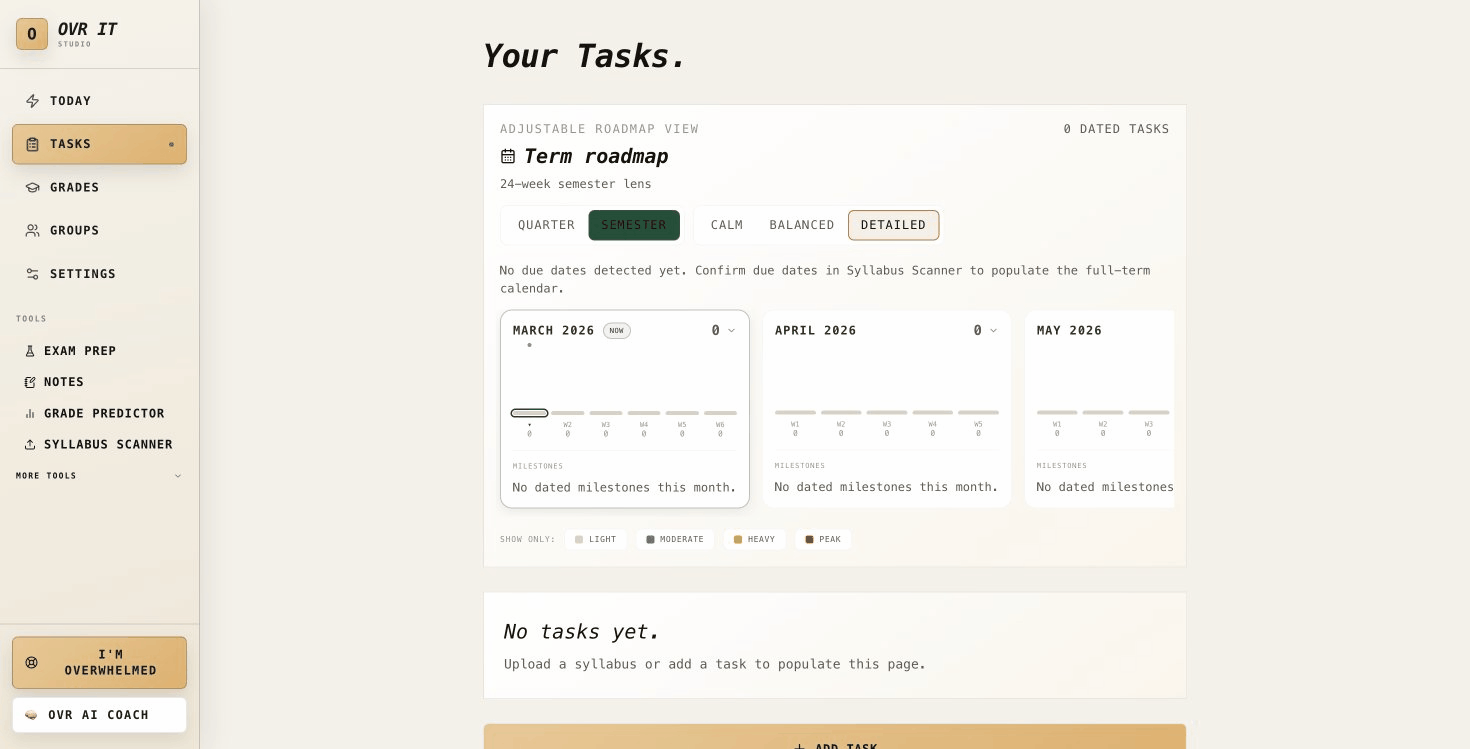Click the I'm Overwhelmed button
Screen dimensions: 1470x749
99,662
